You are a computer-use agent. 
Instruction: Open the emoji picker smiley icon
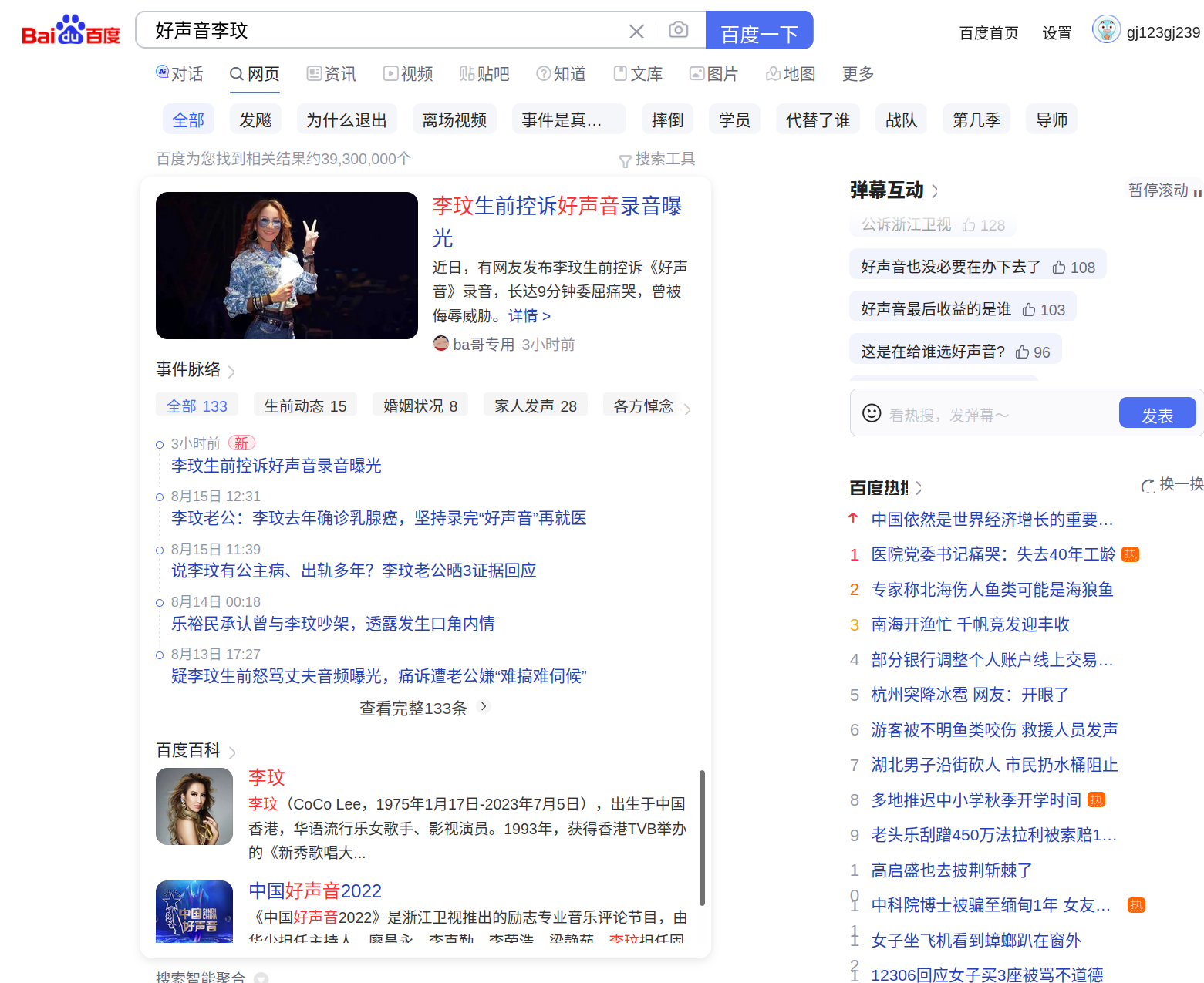(x=872, y=413)
